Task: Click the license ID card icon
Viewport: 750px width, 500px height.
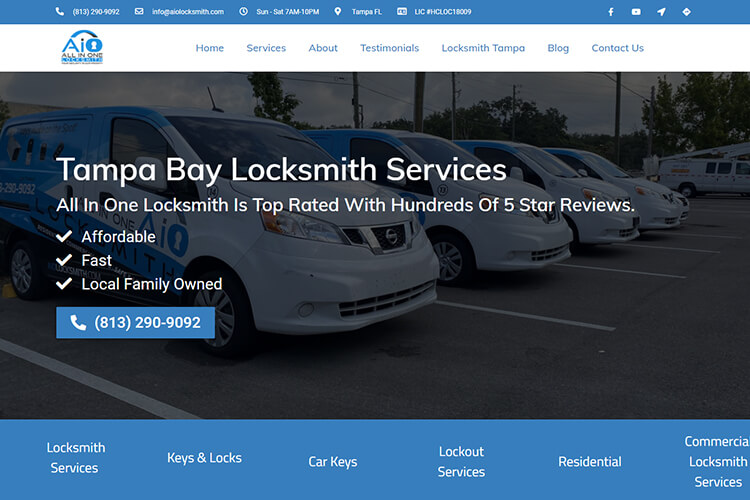Action: (x=402, y=11)
